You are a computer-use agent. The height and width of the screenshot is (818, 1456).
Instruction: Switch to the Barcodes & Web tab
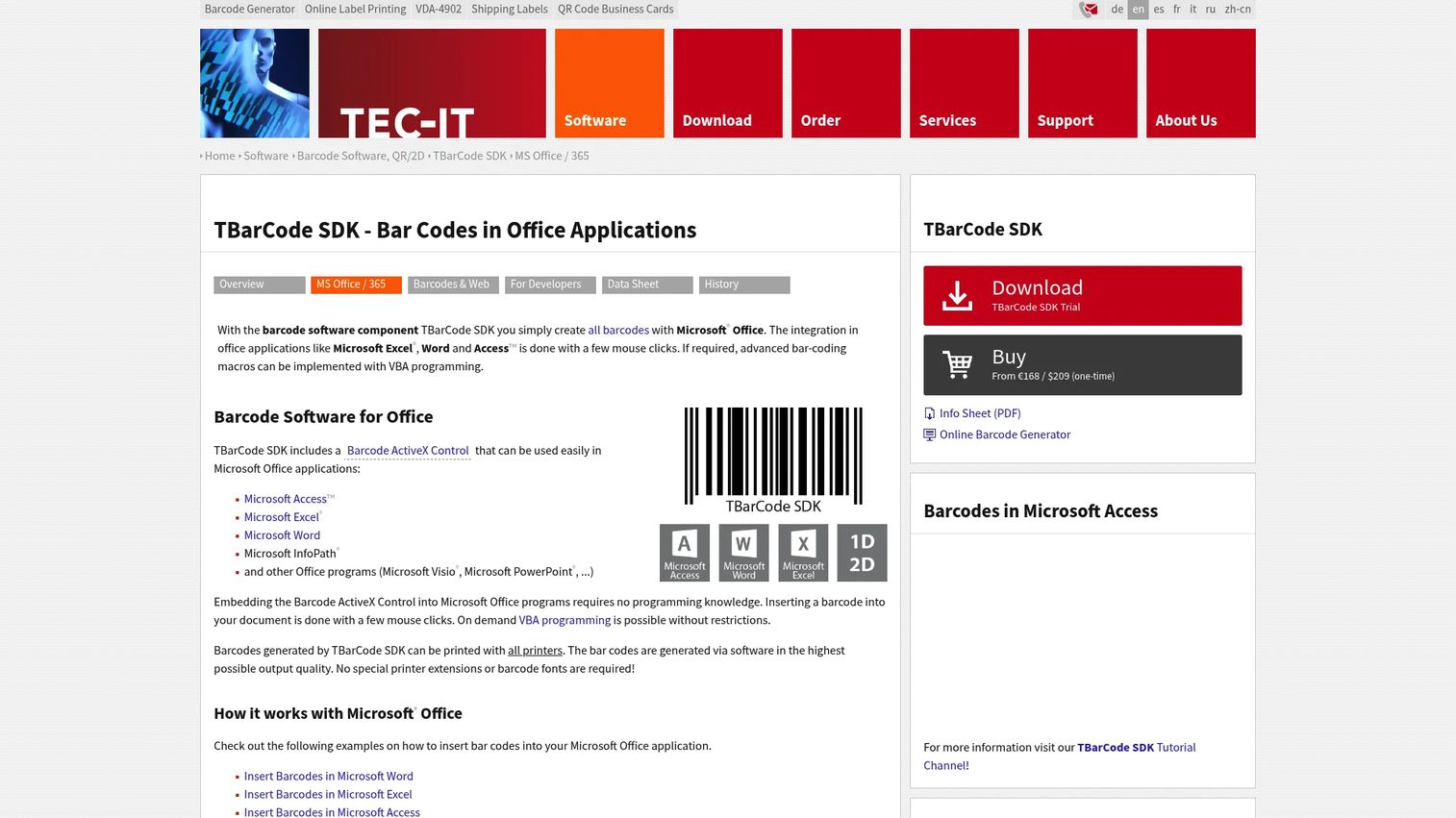[454, 285]
